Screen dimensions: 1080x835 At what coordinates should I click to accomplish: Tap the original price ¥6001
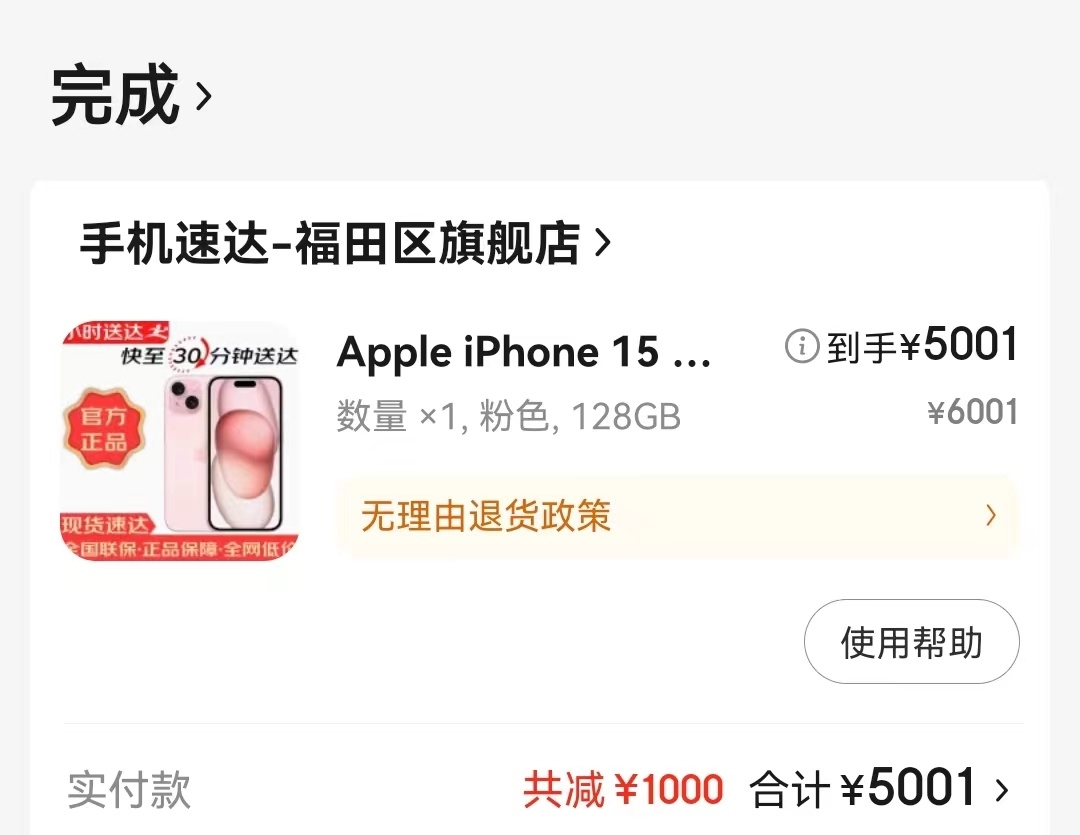[973, 413]
